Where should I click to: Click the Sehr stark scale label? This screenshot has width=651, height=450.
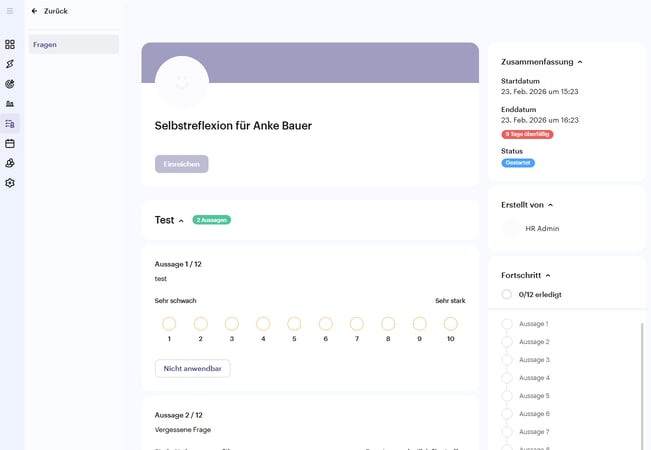[x=450, y=301]
